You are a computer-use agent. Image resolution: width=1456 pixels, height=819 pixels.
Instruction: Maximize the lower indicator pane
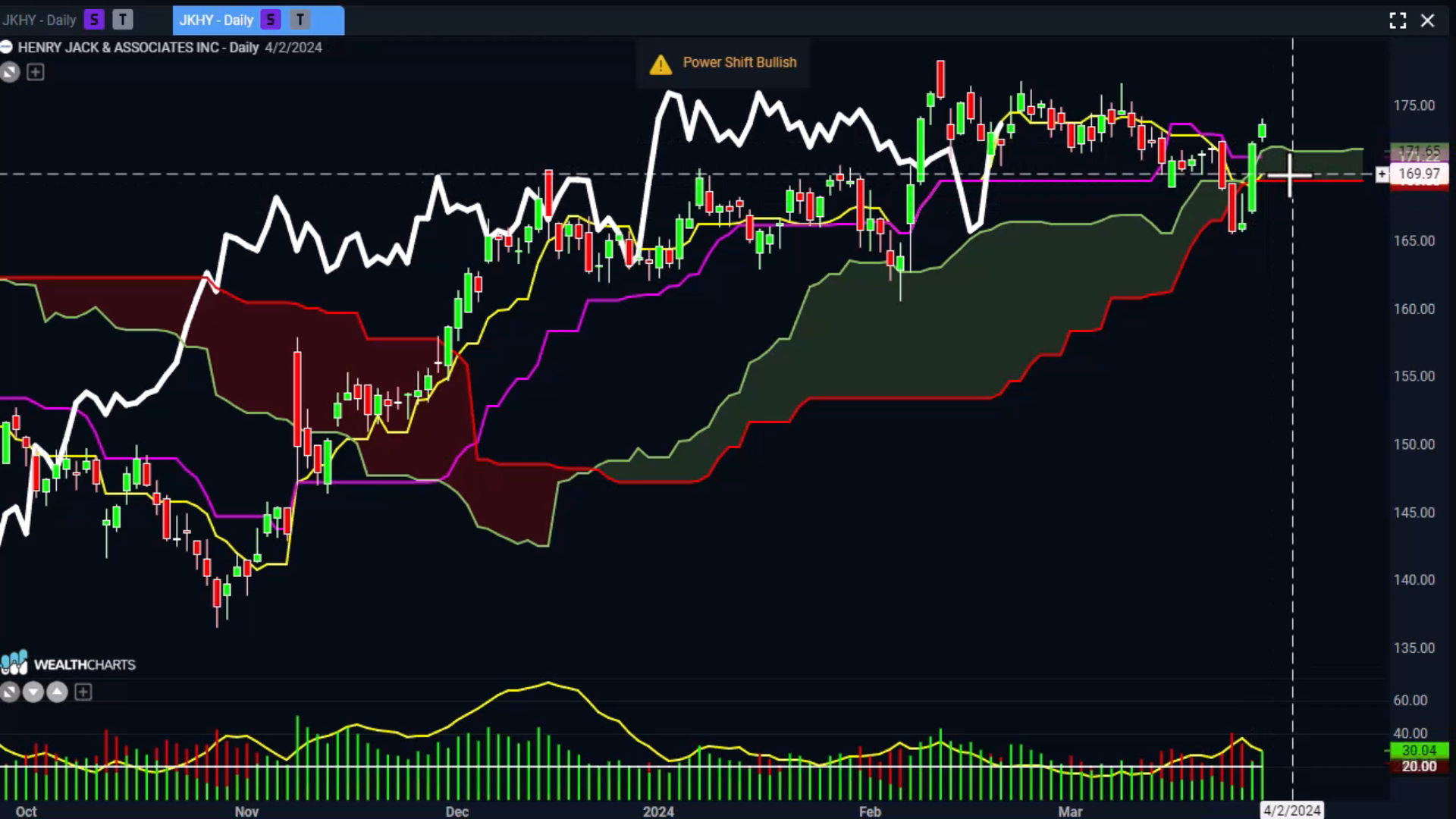[x=9, y=692]
